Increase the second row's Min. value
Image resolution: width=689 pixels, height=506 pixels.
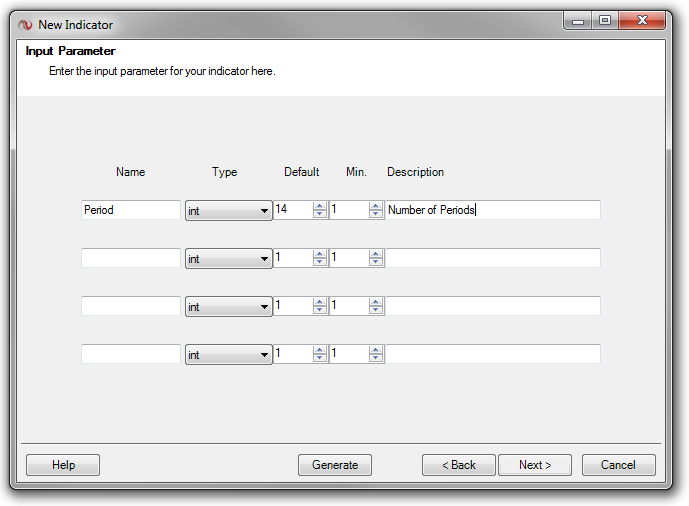pyautogui.click(x=375, y=254)
